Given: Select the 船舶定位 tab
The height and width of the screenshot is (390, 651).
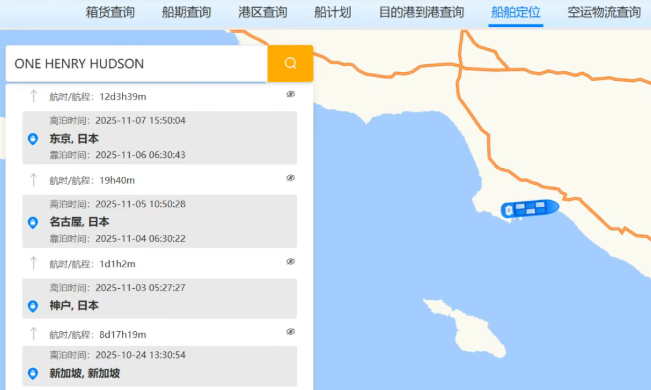Looking at the screenshot, I should pyautogui.click(x=516, y=12).
